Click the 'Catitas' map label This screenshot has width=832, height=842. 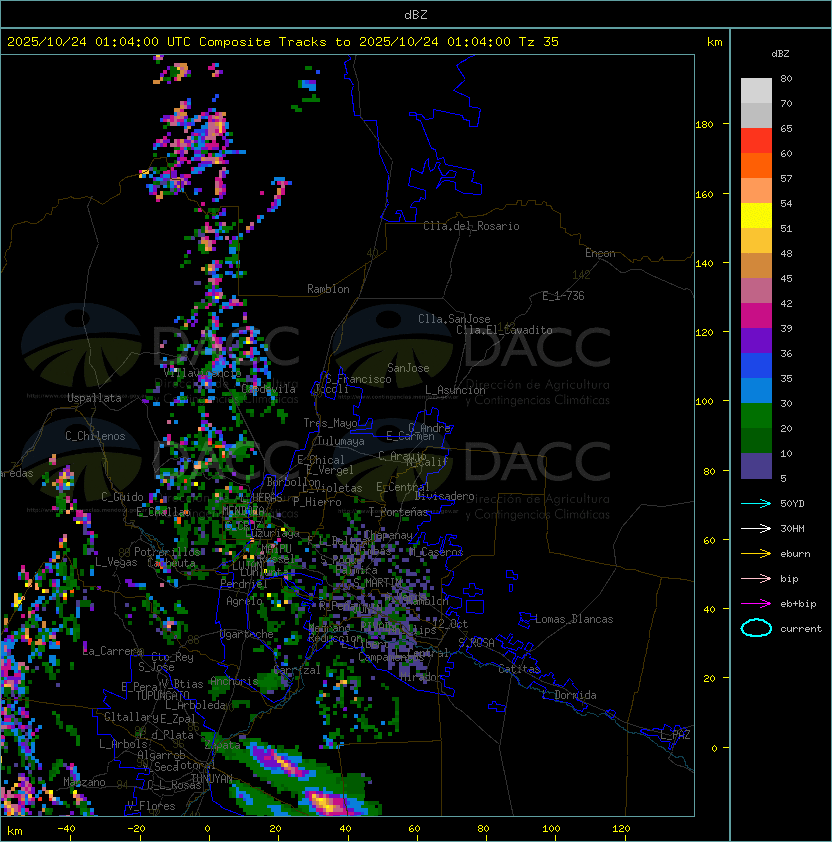point(519,669)
